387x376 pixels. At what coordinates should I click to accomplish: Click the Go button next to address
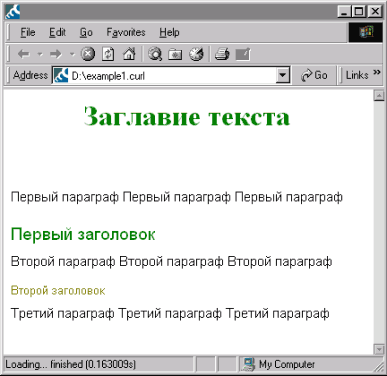pos(314,75)
